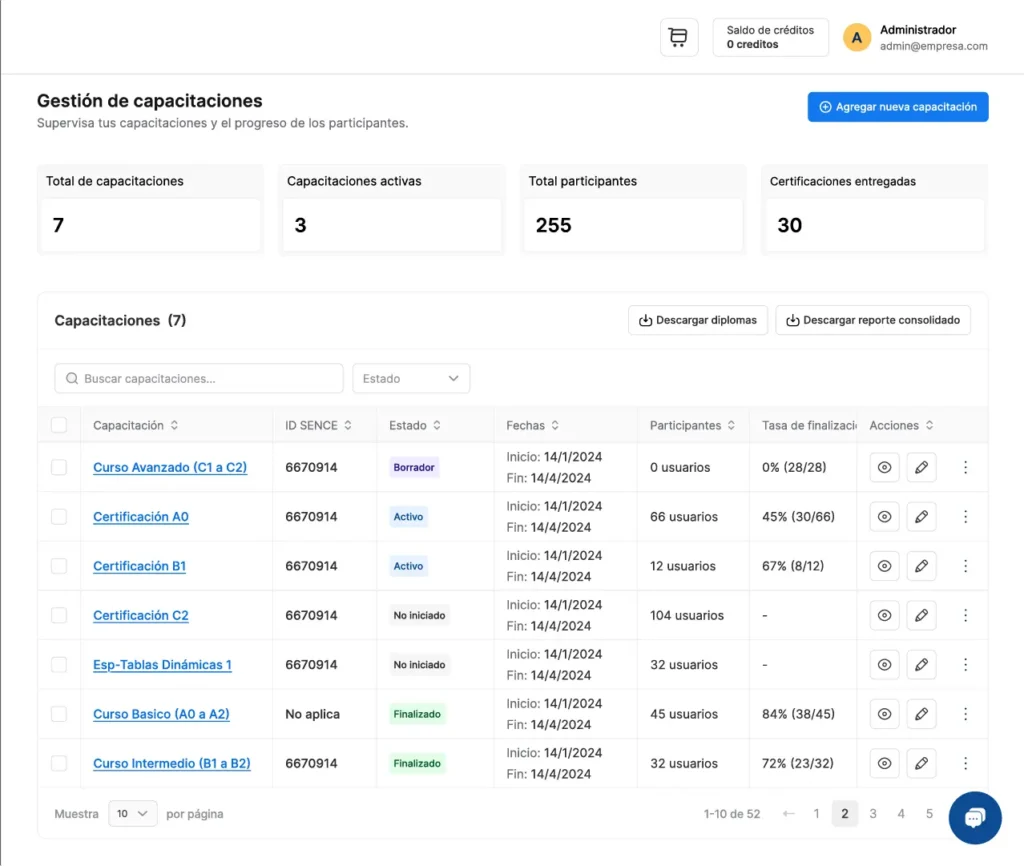Select the header checkbox to select all rows
The height and width of the screenshot is (866, 1024).
[59, 424]
